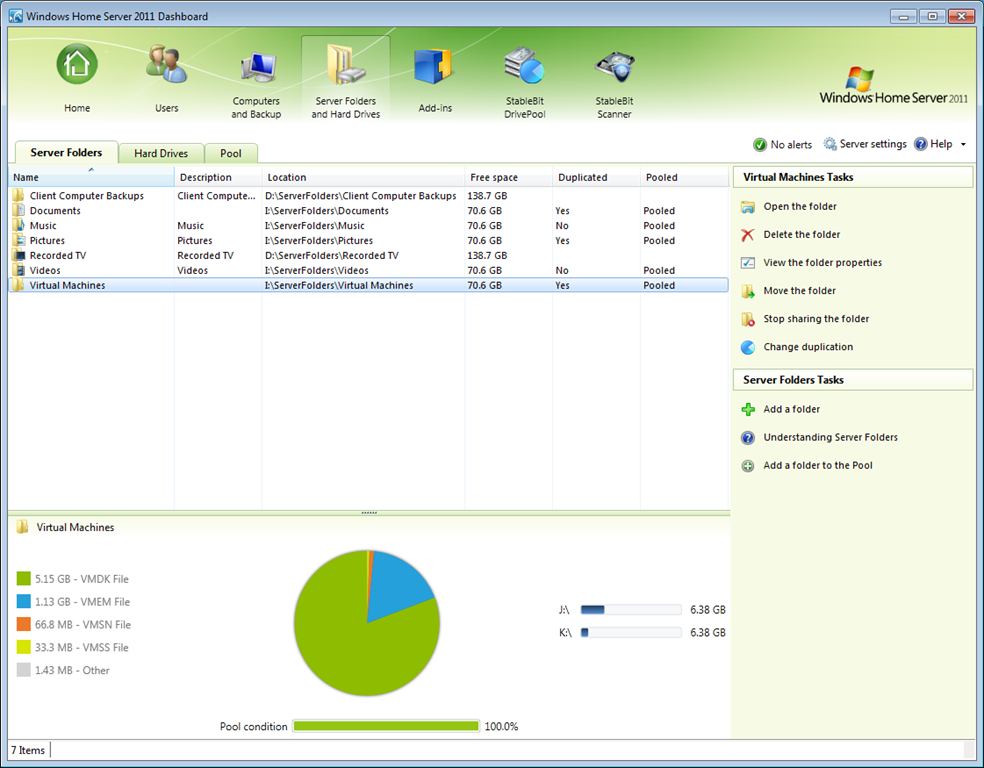Viewport: 984px width, 768px height.
Task: Click the J:\ drive usage bar
Action: point(631,610)
